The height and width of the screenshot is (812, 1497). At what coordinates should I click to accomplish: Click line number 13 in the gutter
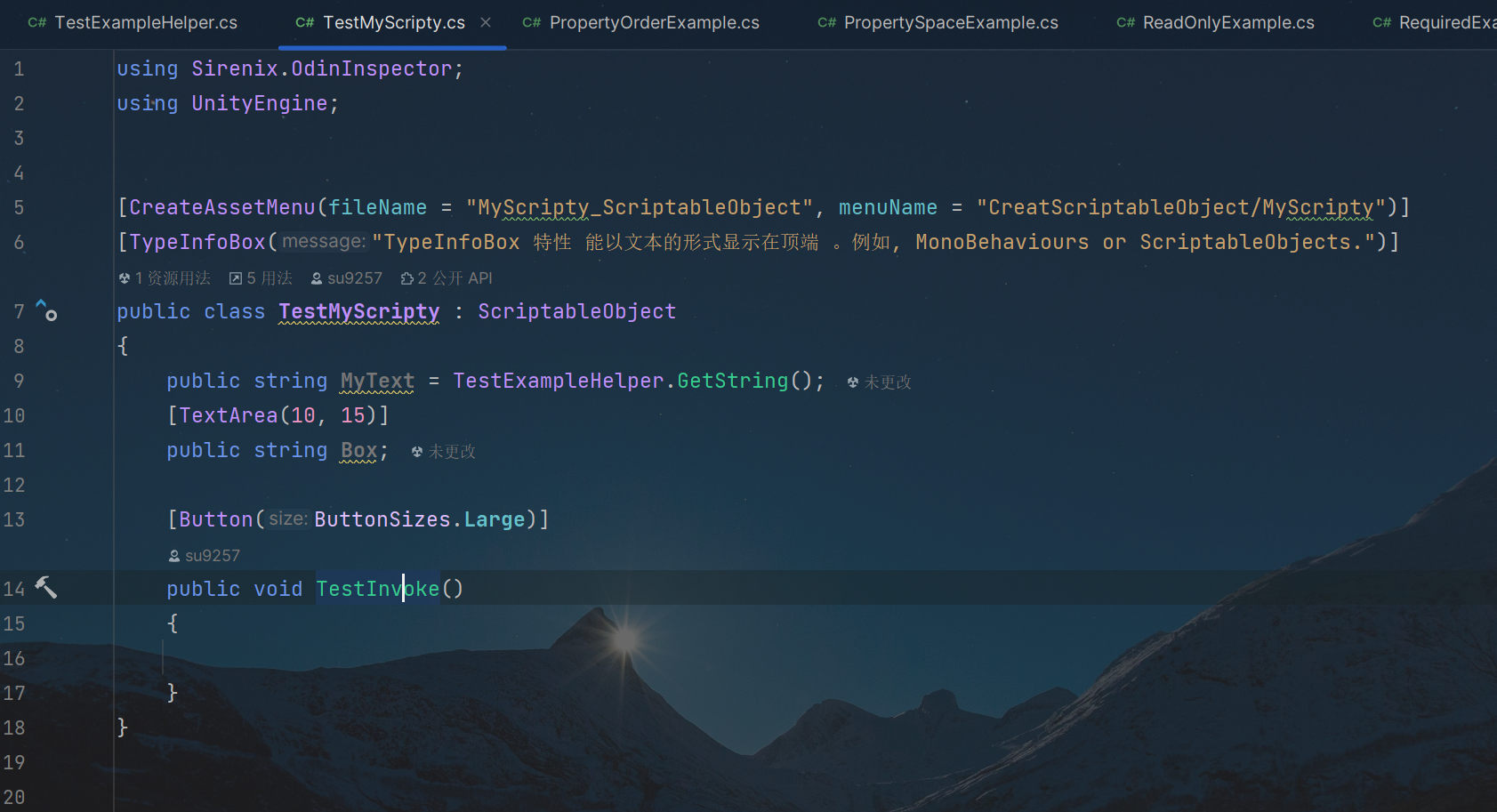(x=14, y=519)
